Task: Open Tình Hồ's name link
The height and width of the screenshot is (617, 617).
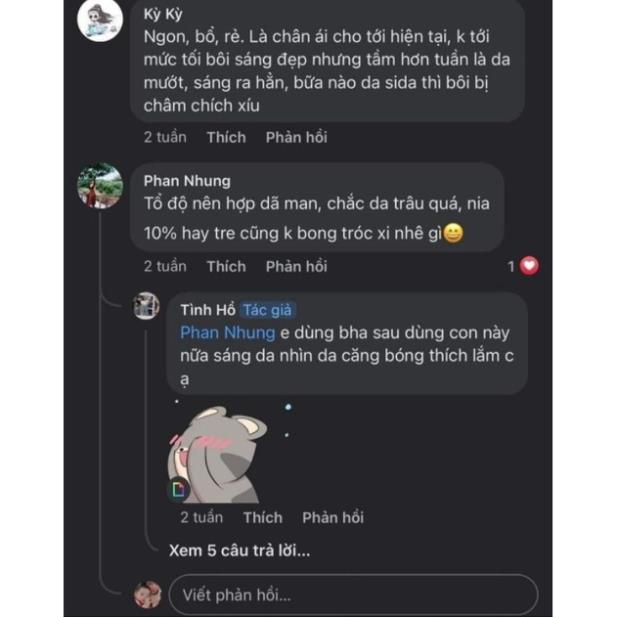Action: pos(207,310)
